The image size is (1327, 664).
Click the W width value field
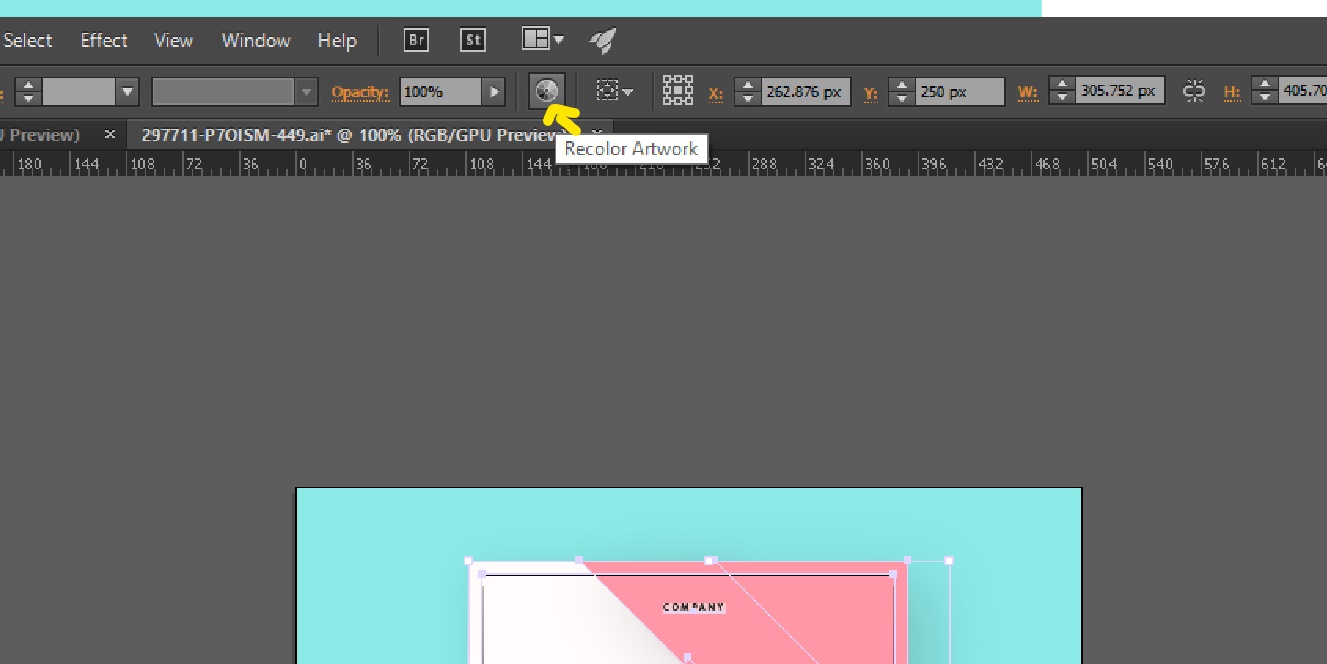[x=1120, y=91]
